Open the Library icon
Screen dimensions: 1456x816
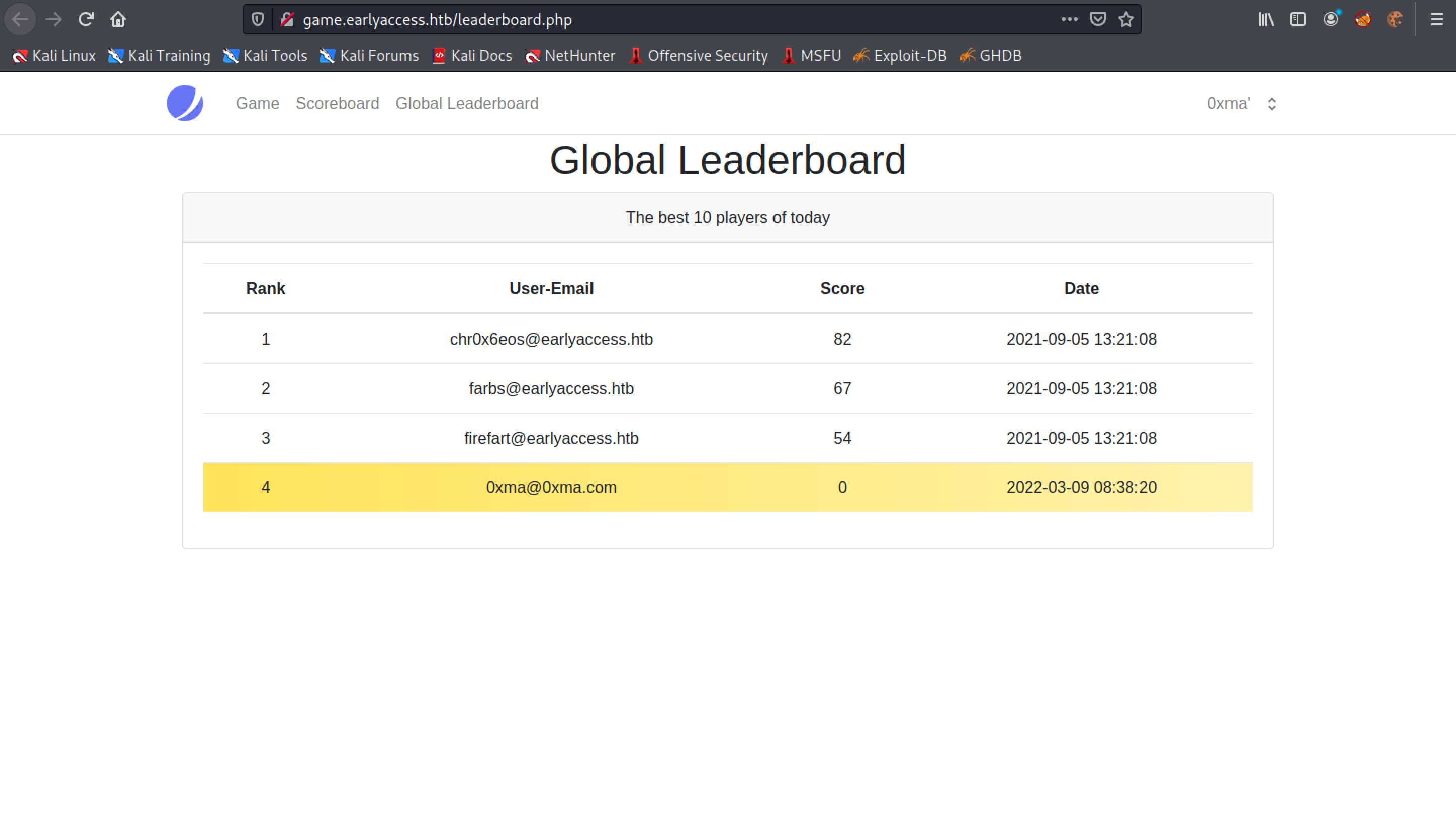click(x=1266, y=20)
